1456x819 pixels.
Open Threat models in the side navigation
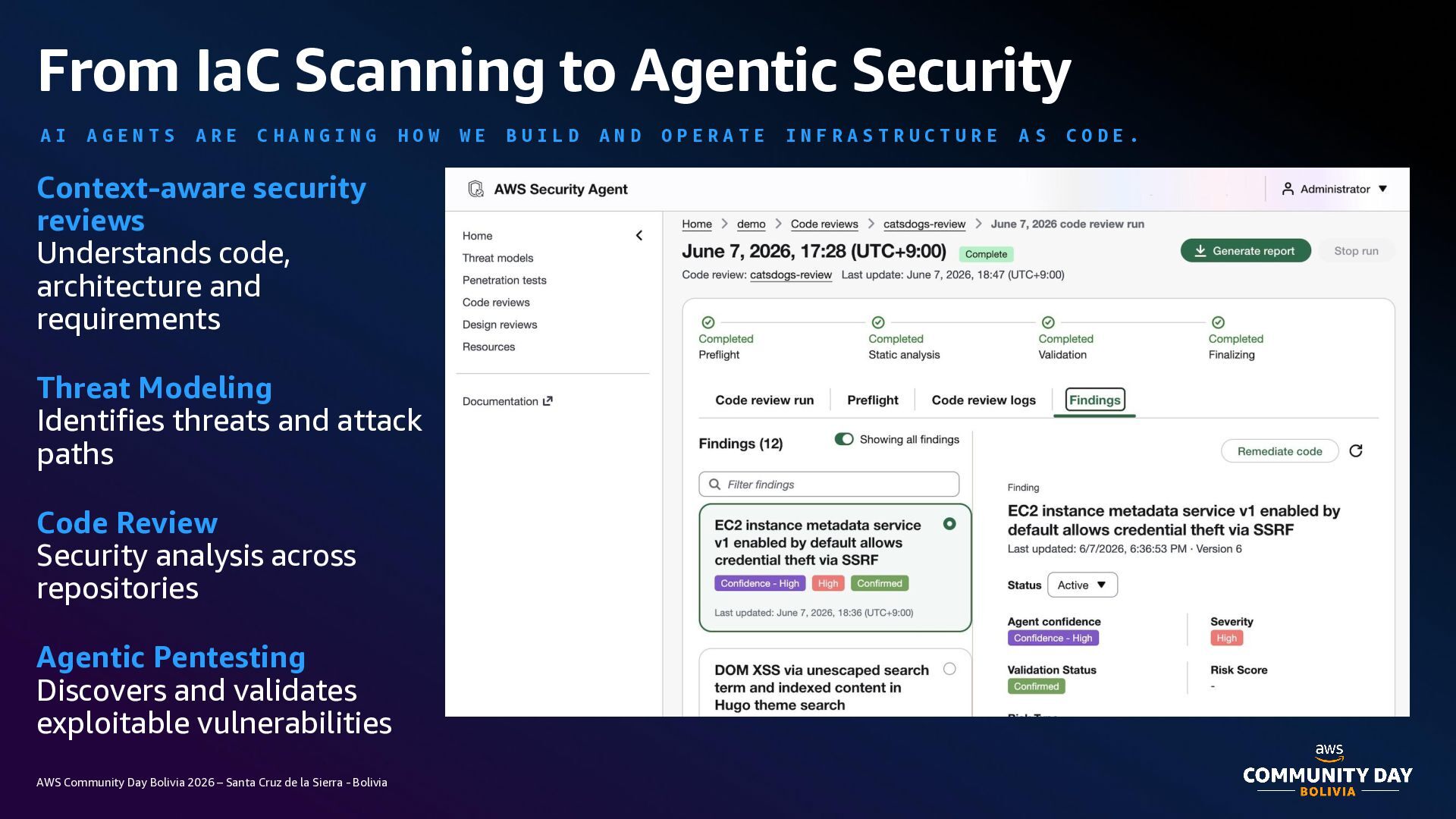pos(497,258)
